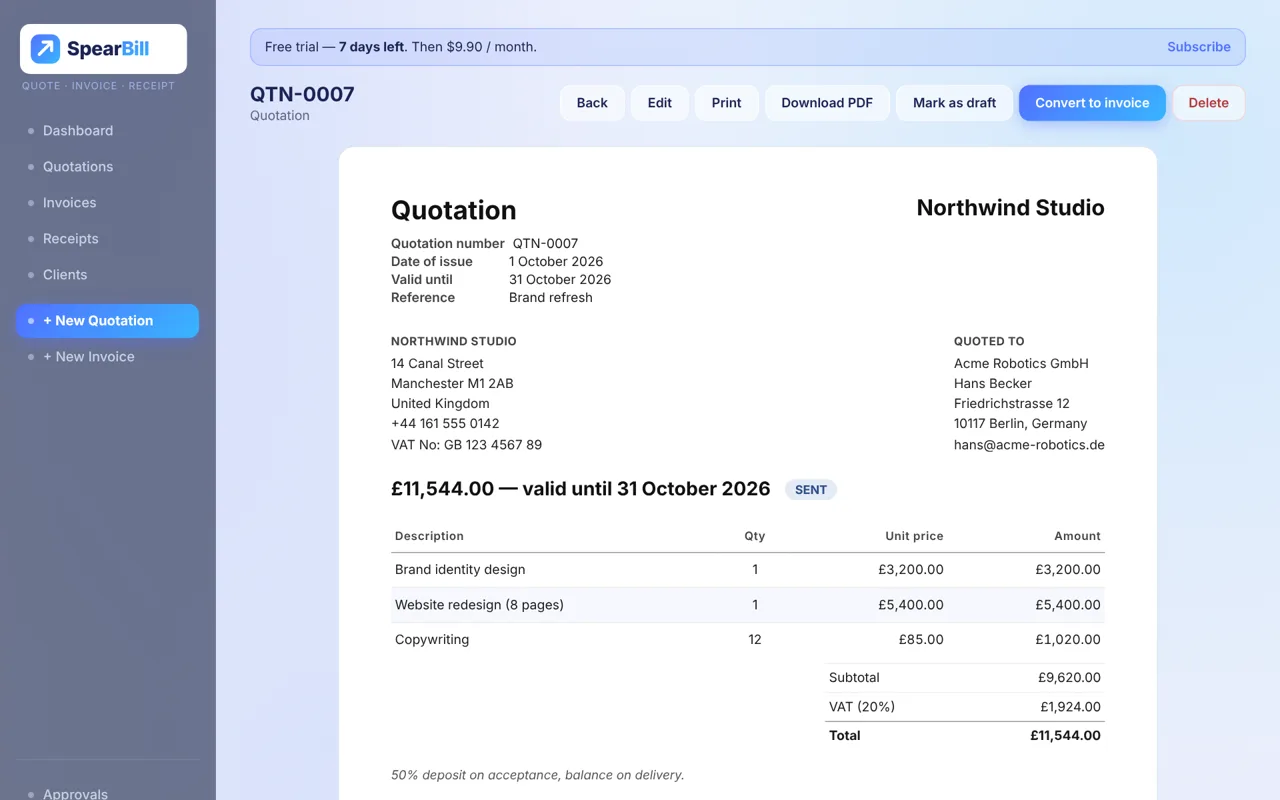Image resolution: width=1280 pixels, height=800 pixels.
Task: Open the Invoices section
Action: point(70,203)
